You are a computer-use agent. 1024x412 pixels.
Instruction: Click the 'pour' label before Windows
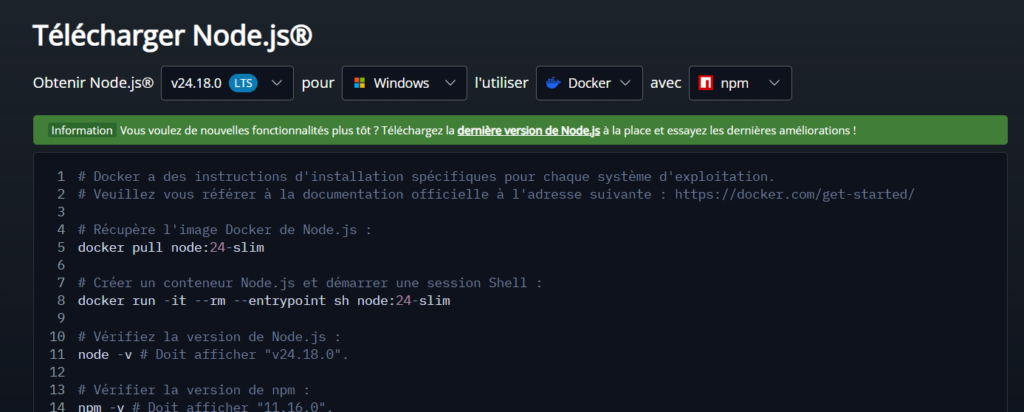(x=318, y=83)
